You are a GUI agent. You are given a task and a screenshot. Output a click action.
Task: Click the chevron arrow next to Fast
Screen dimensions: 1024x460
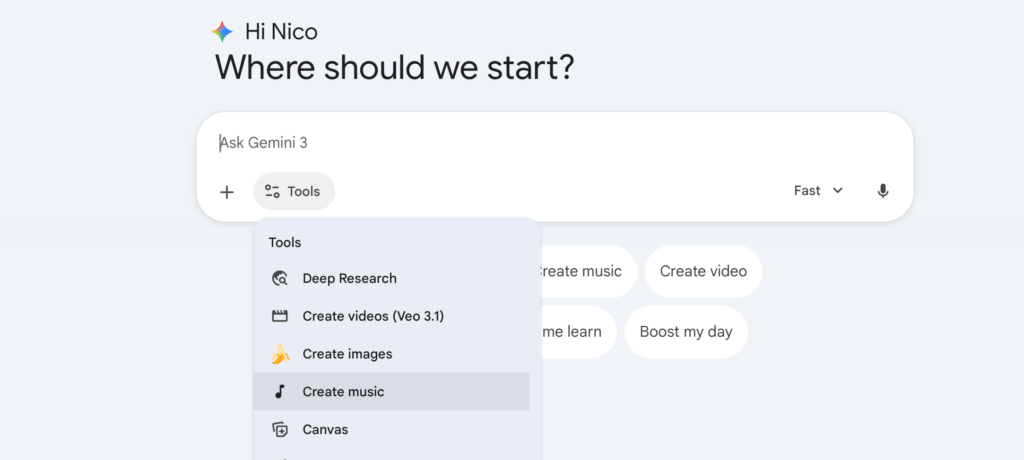tap(838, 191)
